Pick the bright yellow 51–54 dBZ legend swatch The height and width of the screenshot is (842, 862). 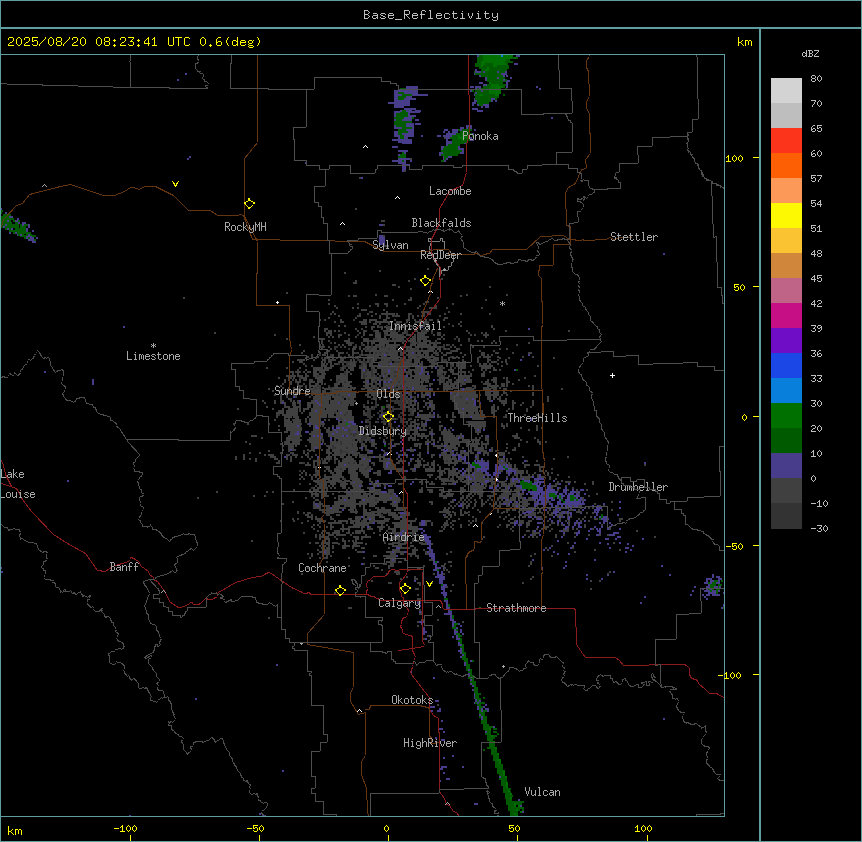786,215
